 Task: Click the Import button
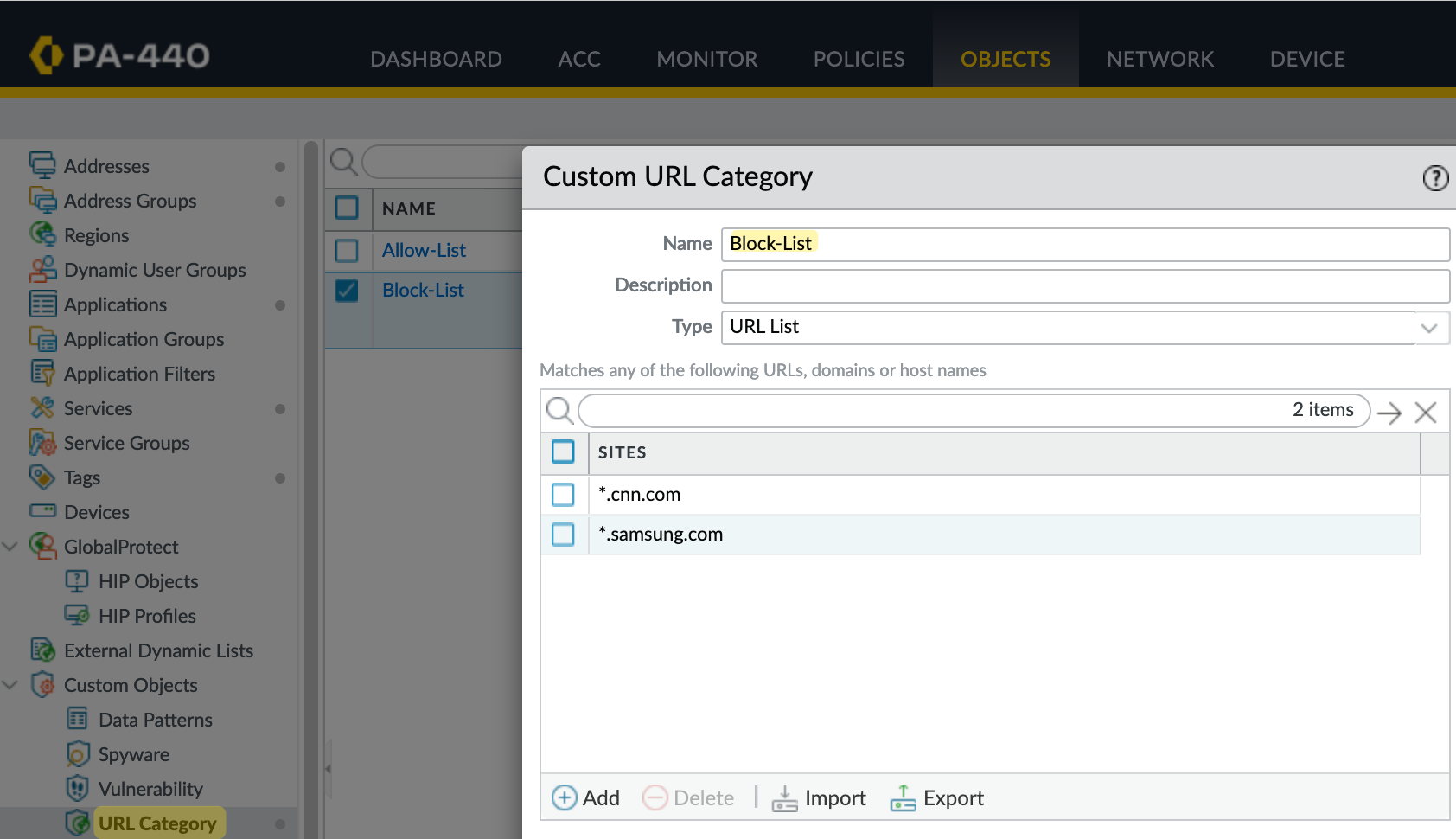pyautogui.click(x=818, y=797)
